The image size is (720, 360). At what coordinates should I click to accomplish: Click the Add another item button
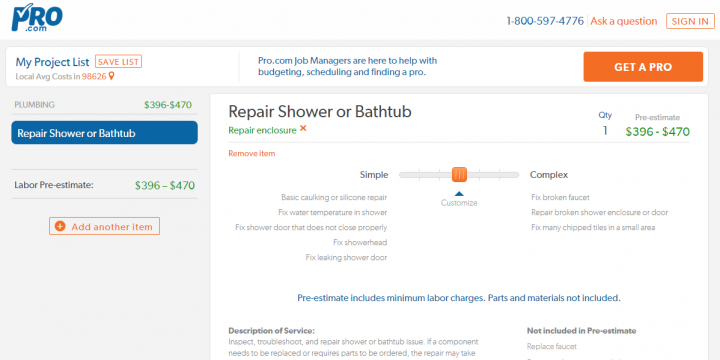click(x=105, y=226)
